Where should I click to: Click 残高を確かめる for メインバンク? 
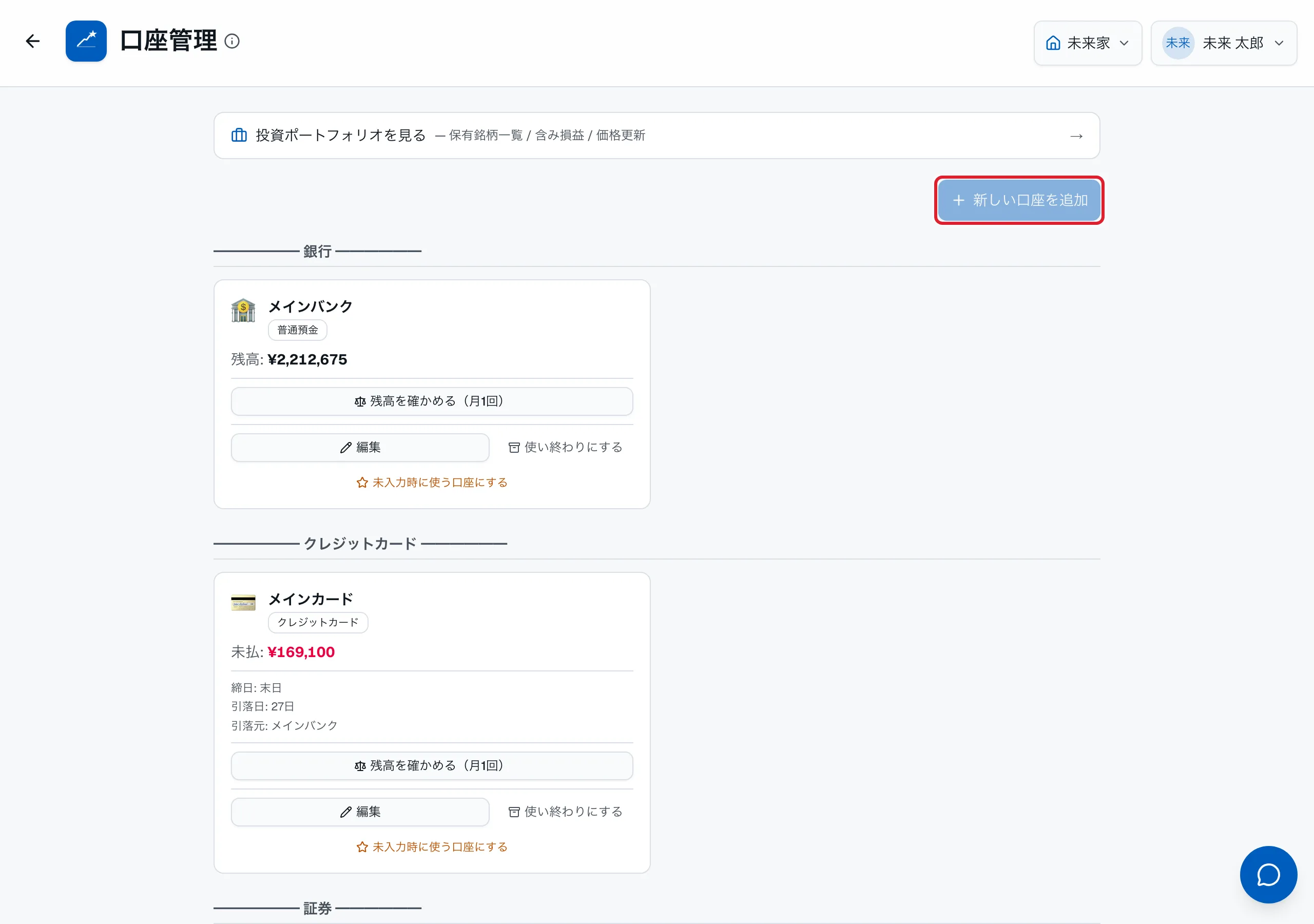pyautogui.click(x=432, y=401)
